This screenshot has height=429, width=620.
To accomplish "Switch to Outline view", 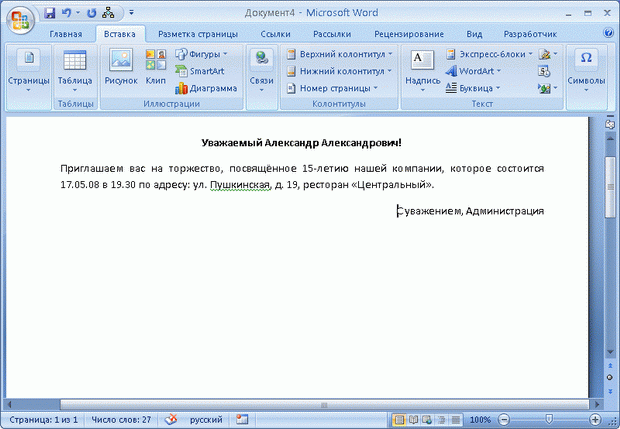I will click(x=441, y=420).
